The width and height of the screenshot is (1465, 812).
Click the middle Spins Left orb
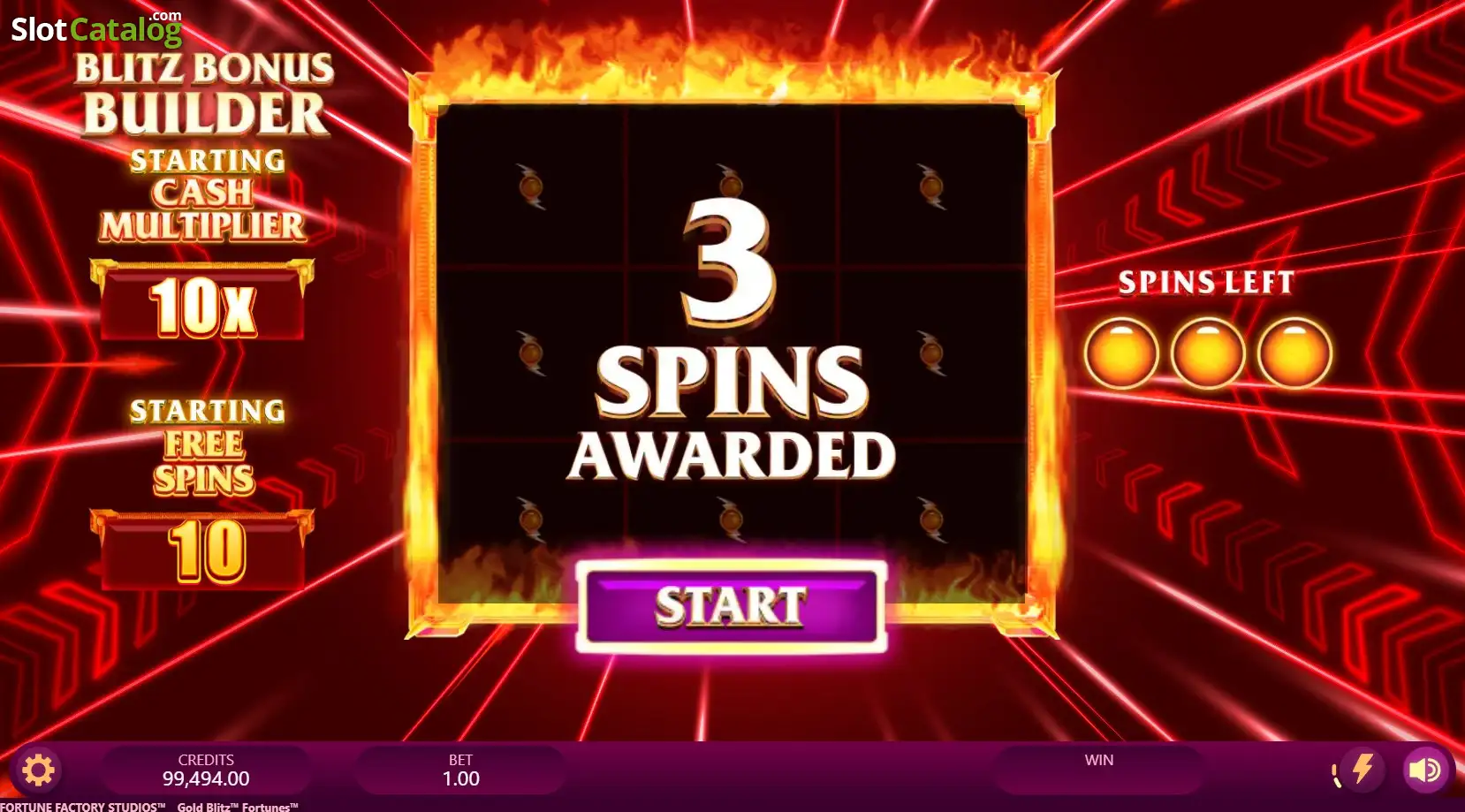(1208, 353)
